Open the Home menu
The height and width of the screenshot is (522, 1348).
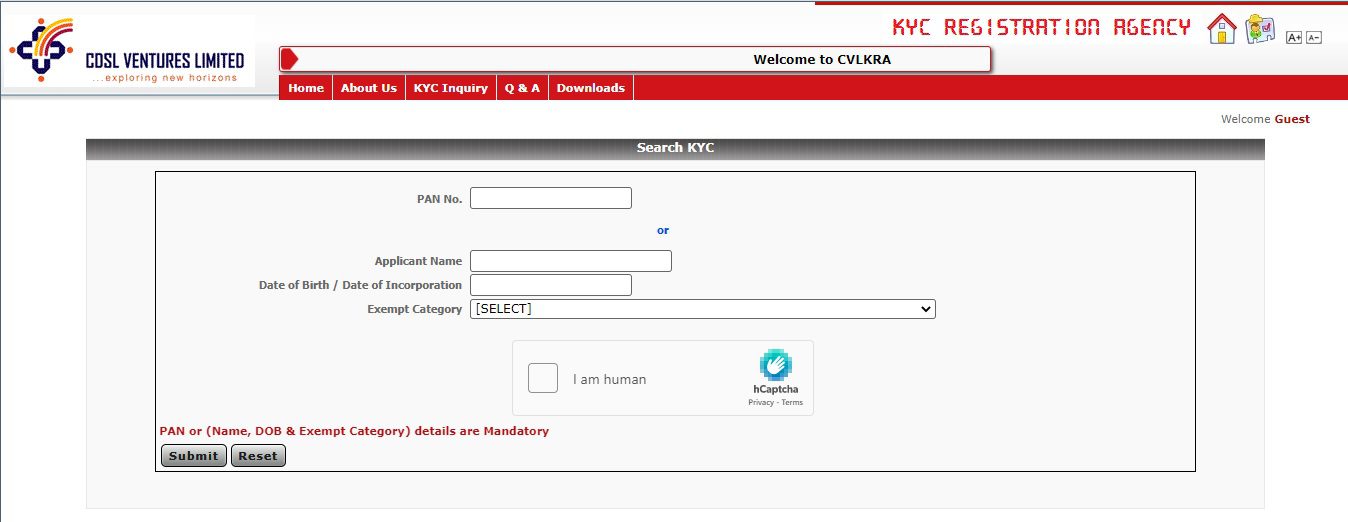tap(306, 88)
